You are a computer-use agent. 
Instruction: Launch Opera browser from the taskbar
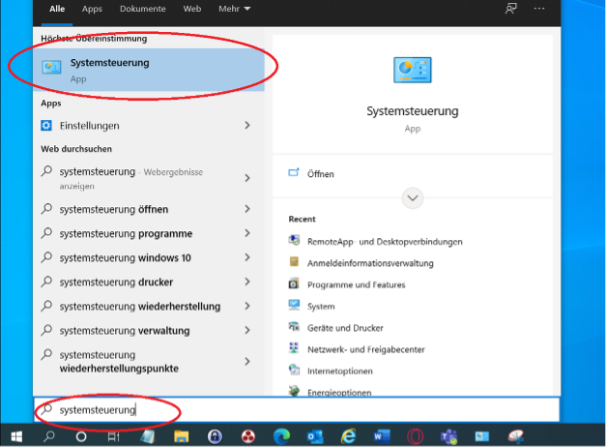click(416, 437)
